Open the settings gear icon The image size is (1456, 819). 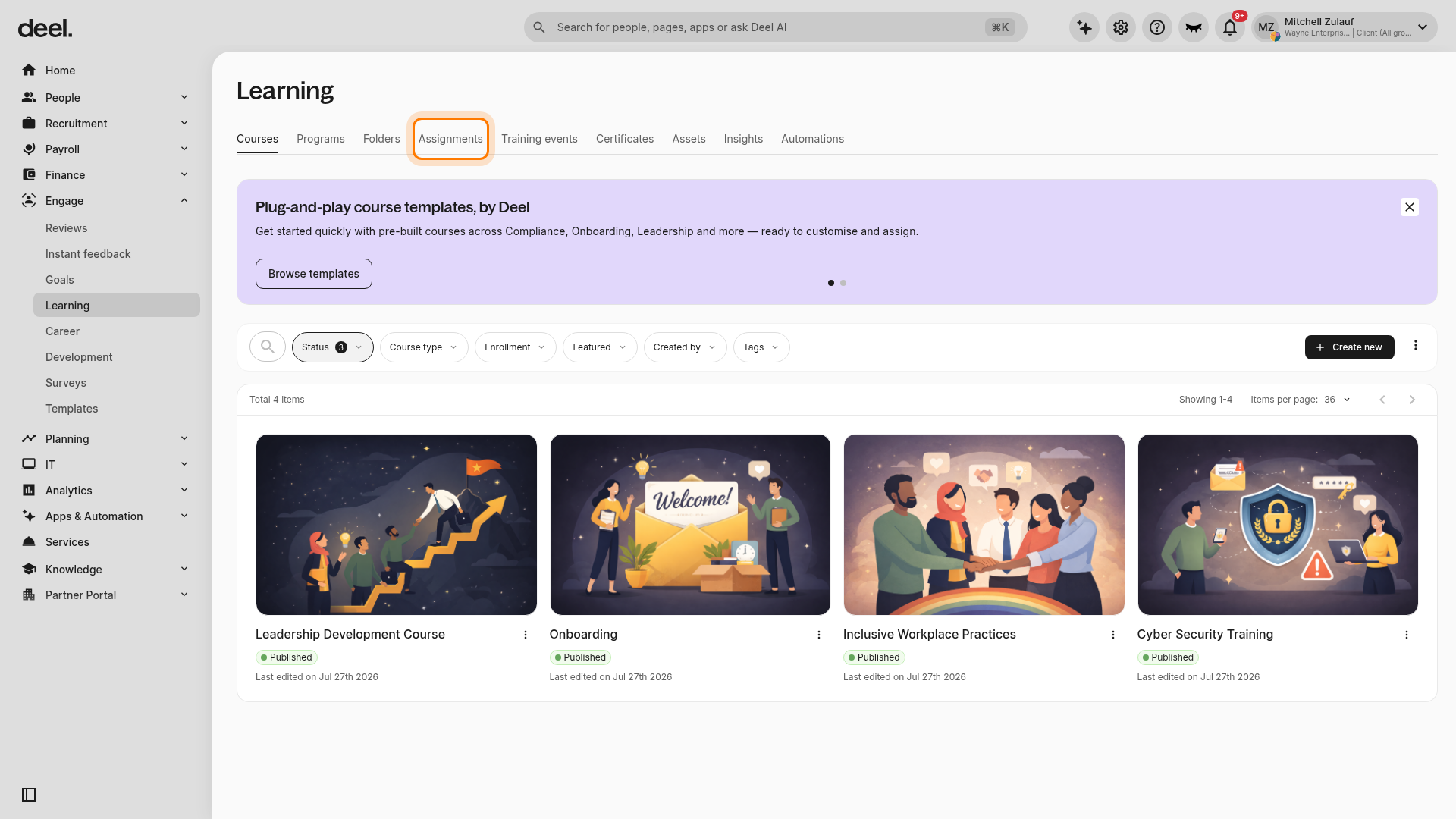pyautogui.click(x=1121, y=27)
